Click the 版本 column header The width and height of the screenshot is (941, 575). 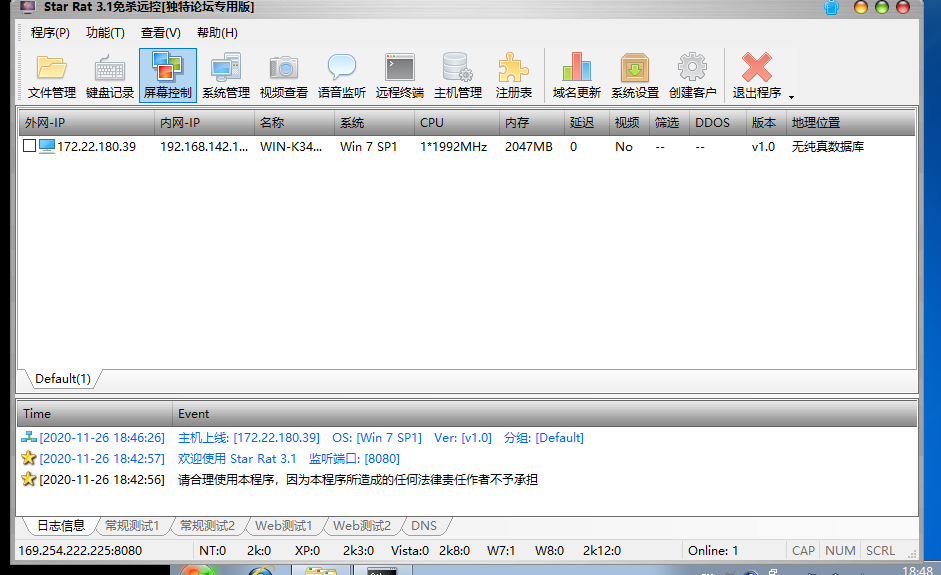766,123
